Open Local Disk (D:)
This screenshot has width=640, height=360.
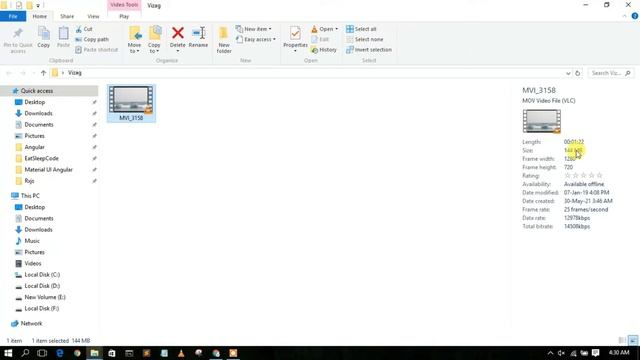pos(42,286)
